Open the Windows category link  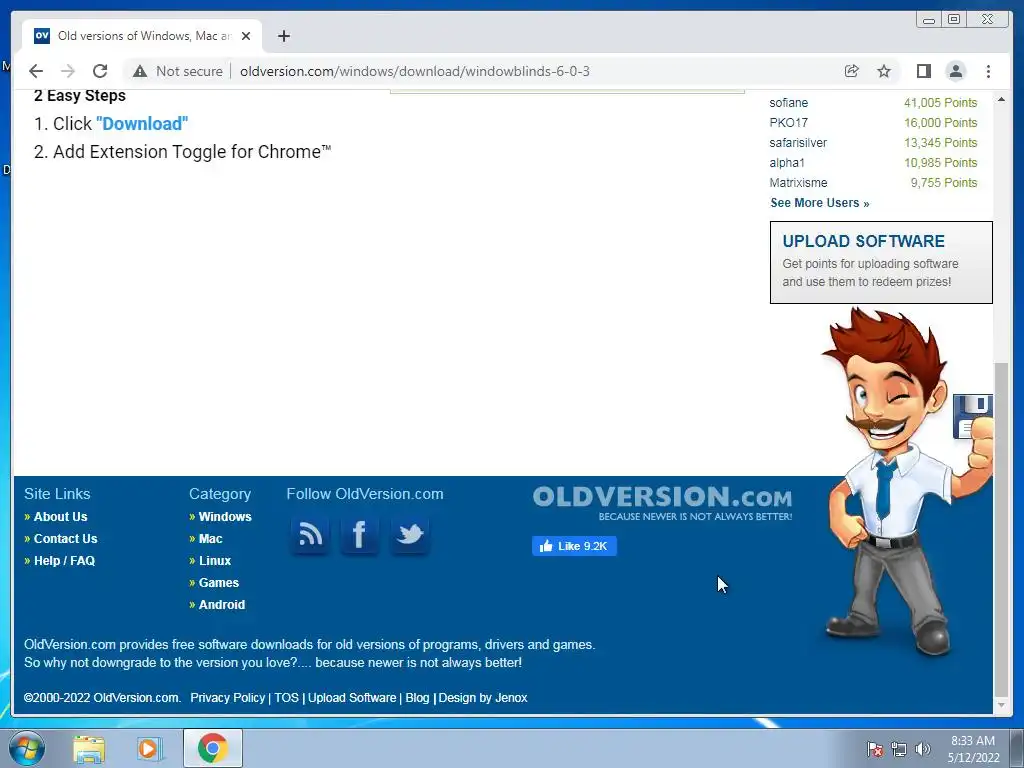tap(225, 517)
